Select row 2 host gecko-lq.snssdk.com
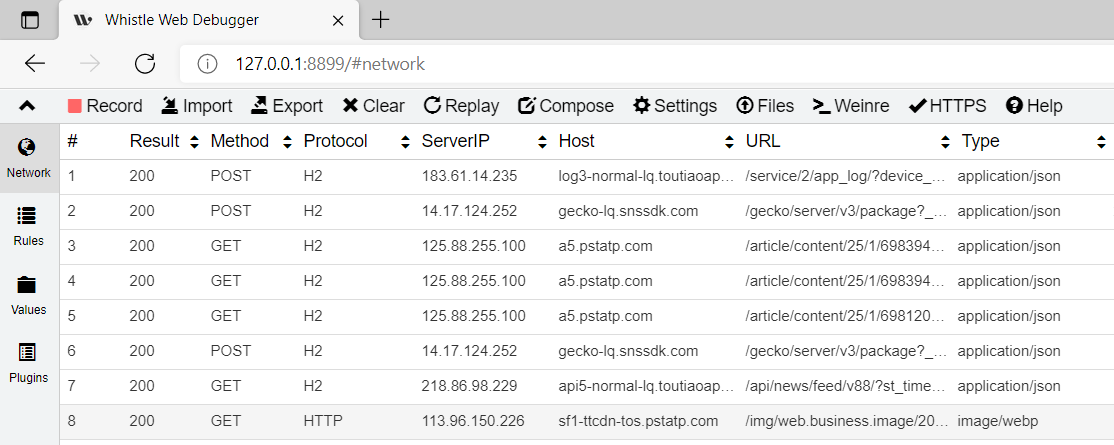1114x445 pixels. point(587,211)
